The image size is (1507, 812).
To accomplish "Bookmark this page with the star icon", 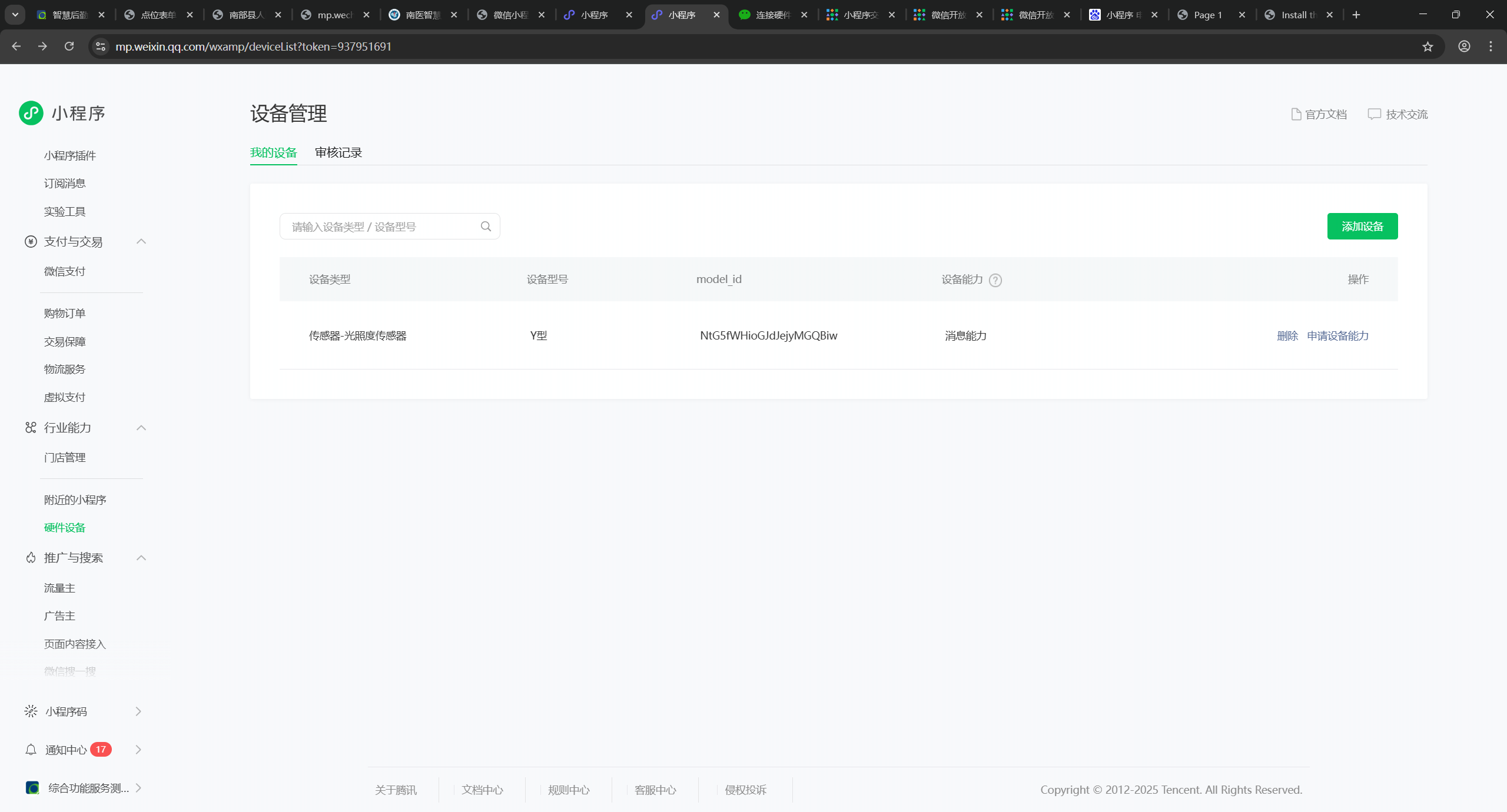I will coord(1428,46).
